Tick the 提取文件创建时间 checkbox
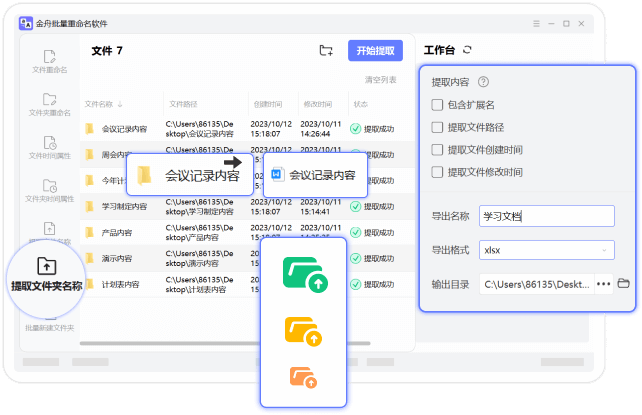 tap(437, 149)
